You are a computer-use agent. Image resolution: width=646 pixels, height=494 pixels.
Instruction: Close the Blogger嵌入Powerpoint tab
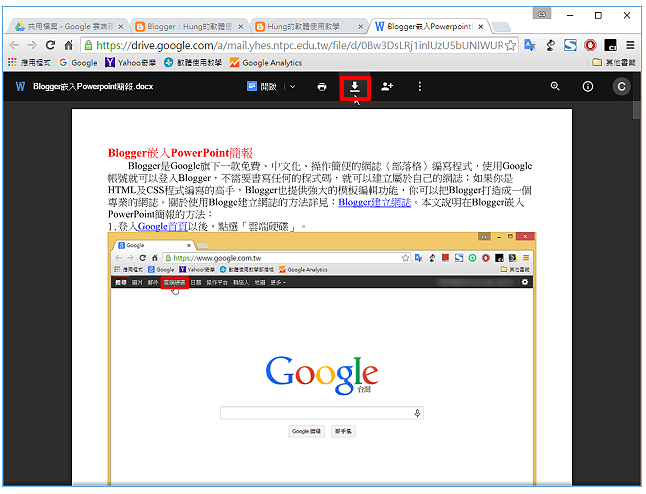[480, 26]
